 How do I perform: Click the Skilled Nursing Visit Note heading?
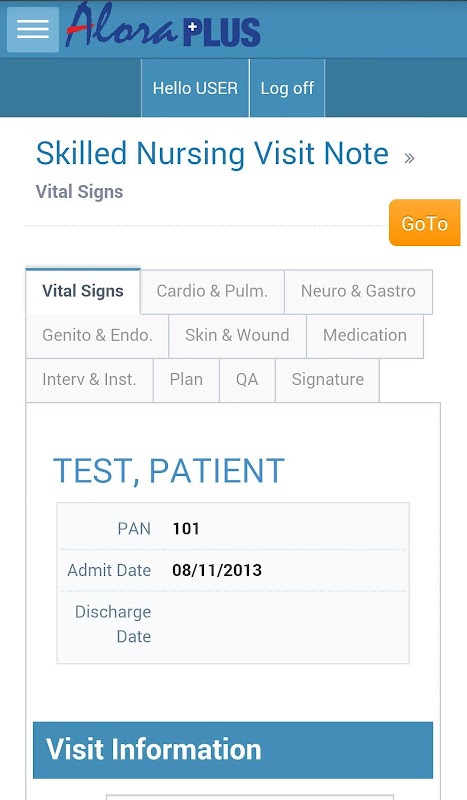pos(212,153)
